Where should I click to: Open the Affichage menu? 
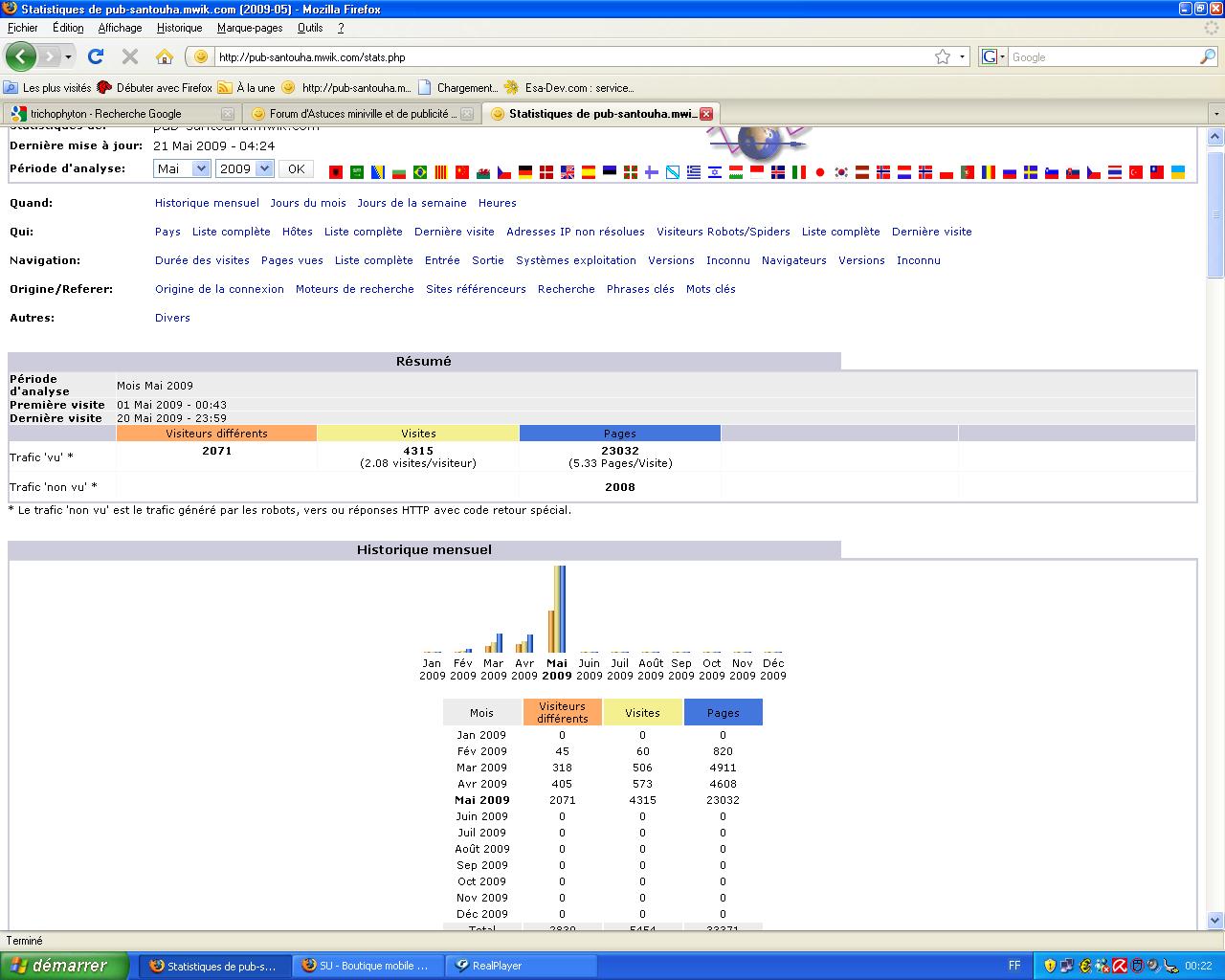click(120, 28)
